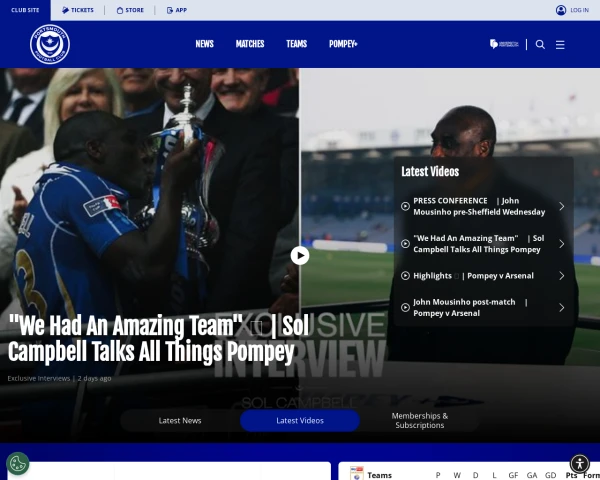Play the featured Sol Campbell video
600x480 pixels.
click(300, 255)
